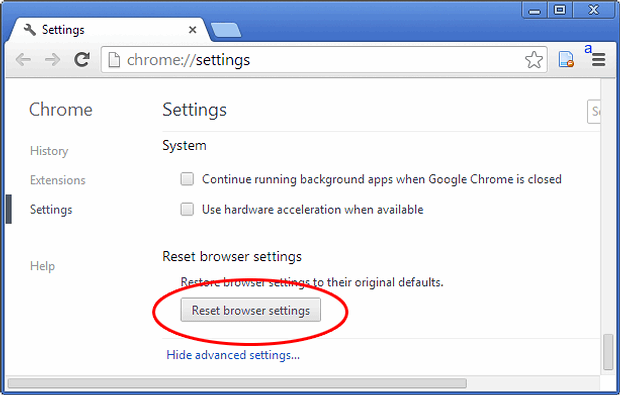Toggle use hardware acceleration checkbox

point(187,209)
